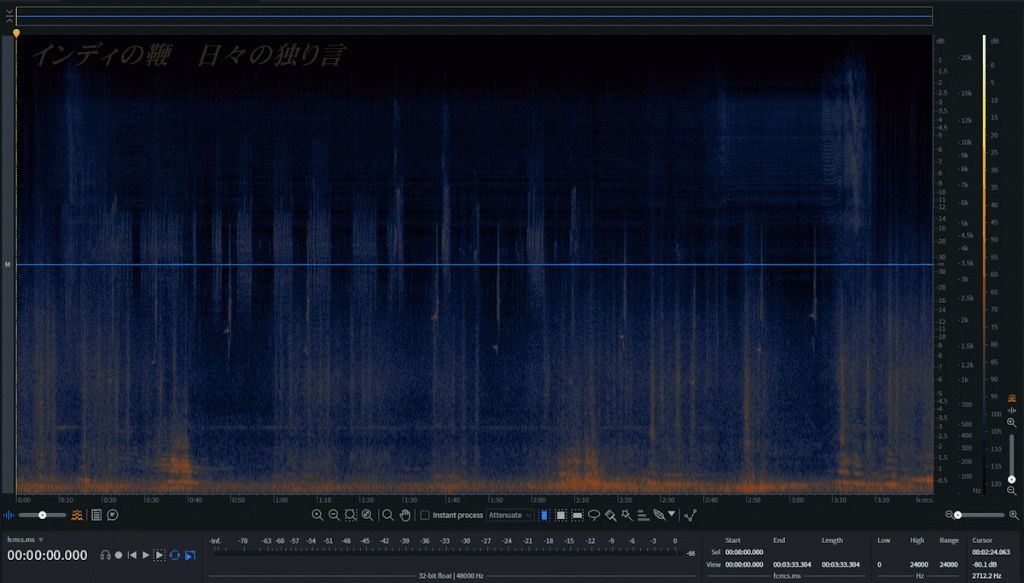Screen dimensions: 1024x583
Task: Click the Record button
Action: click(x=118, y=555)
